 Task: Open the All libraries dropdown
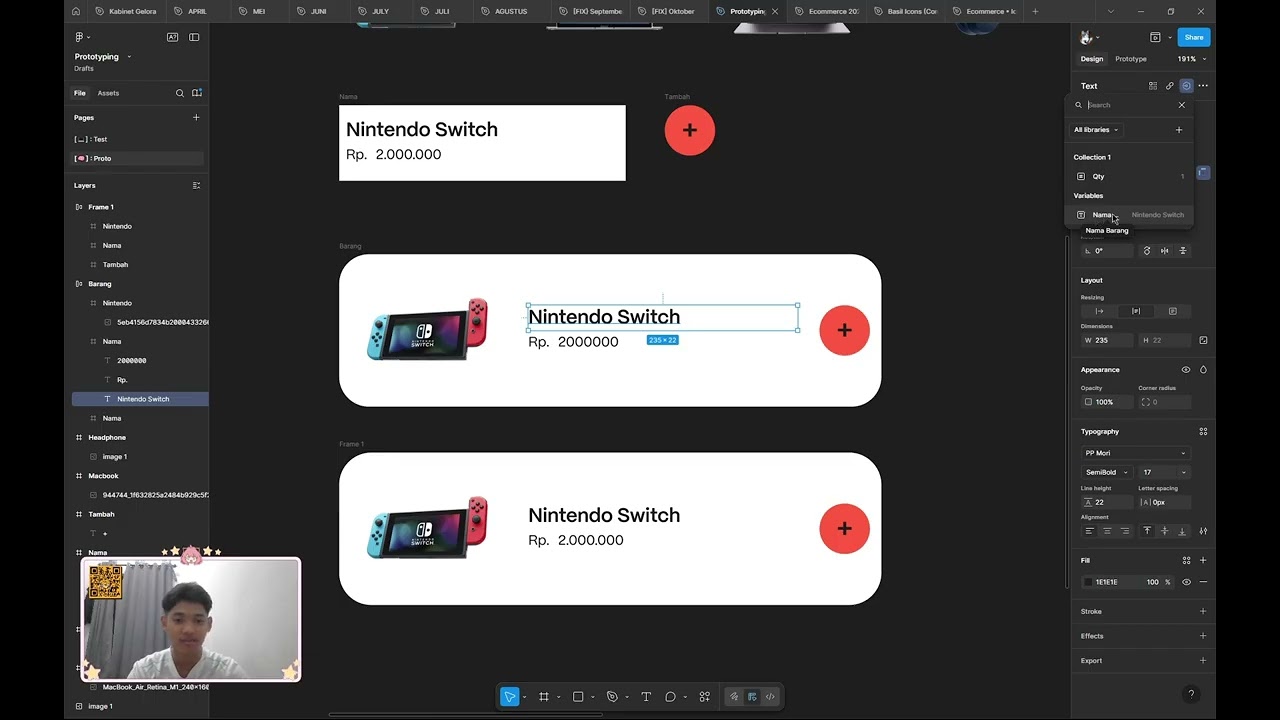(x=1096, y=130)
